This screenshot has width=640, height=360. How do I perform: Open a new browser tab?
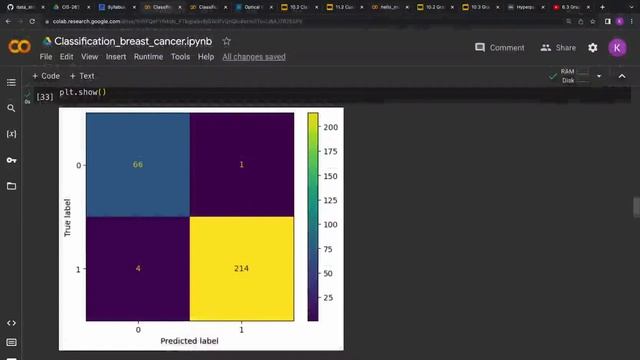pyautogui.click(x=602, y=7)
